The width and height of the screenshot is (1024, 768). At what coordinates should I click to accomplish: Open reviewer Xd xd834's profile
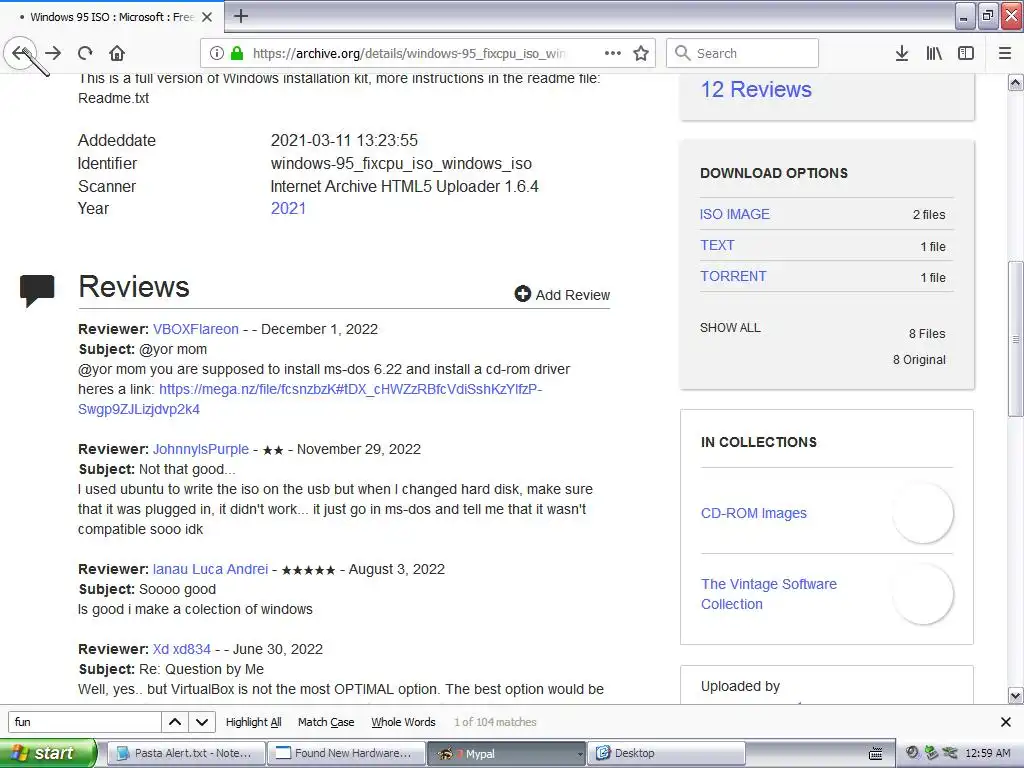[x=182, y=649]
